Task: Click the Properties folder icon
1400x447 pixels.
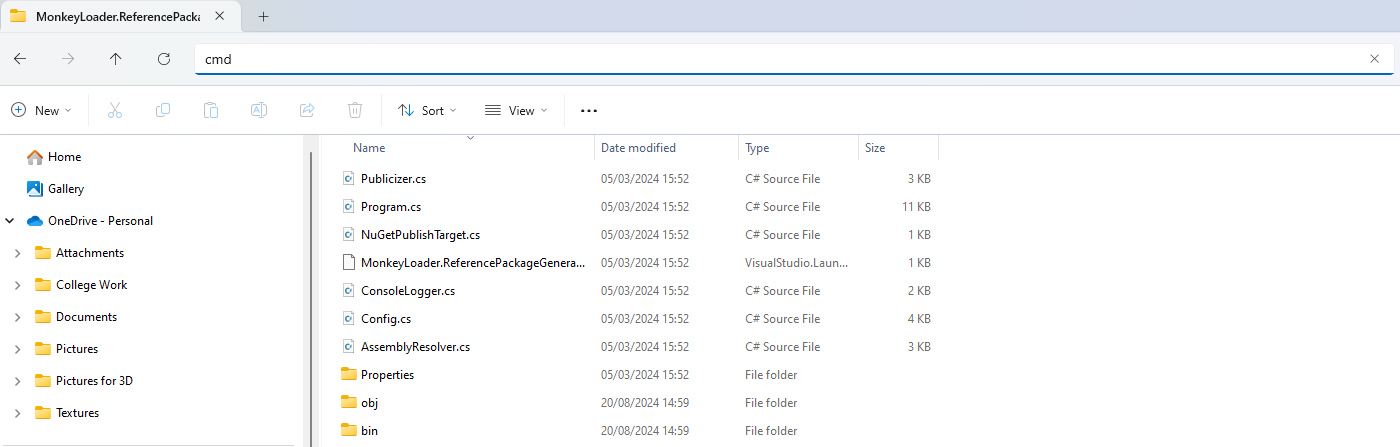Action: click(349, 375)
